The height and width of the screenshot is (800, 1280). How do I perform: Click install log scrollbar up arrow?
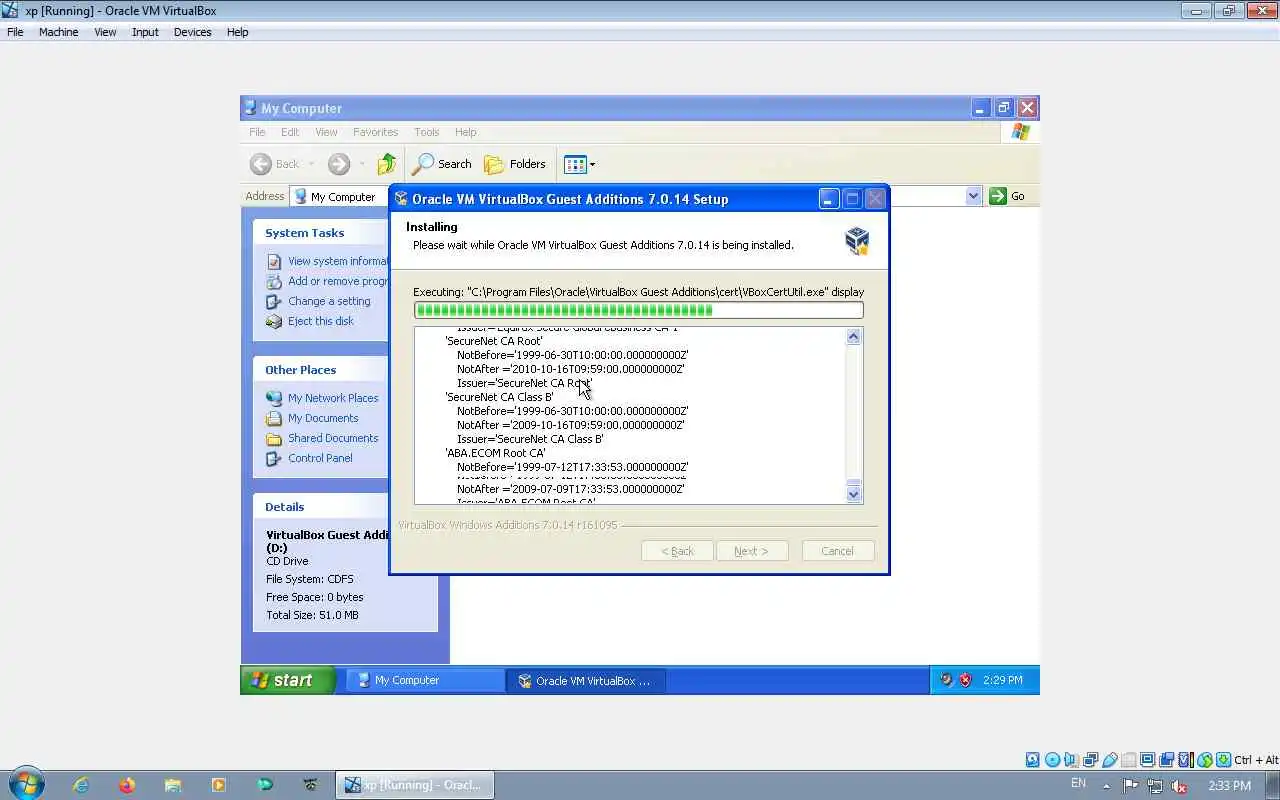coord(853,337)
